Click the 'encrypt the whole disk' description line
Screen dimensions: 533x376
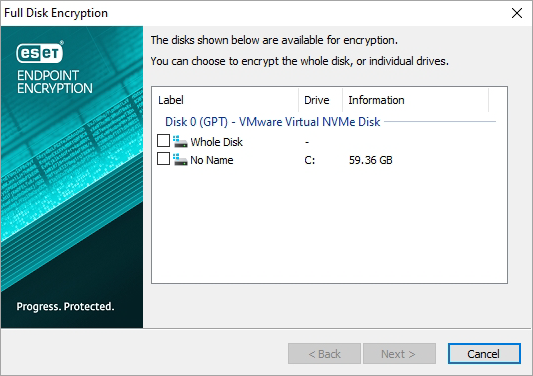pyautogui.click(x=299, y=61)
